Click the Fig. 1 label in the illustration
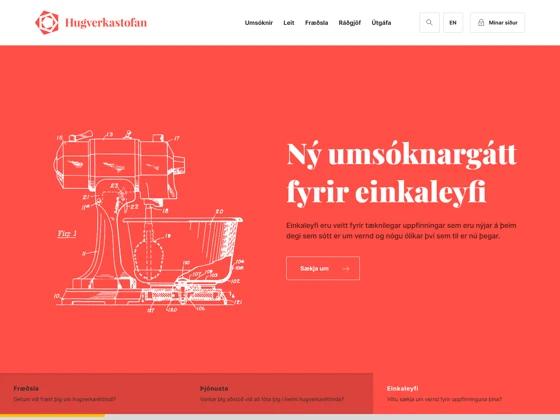The image size is (560, 420). click(x=67, y=234)
